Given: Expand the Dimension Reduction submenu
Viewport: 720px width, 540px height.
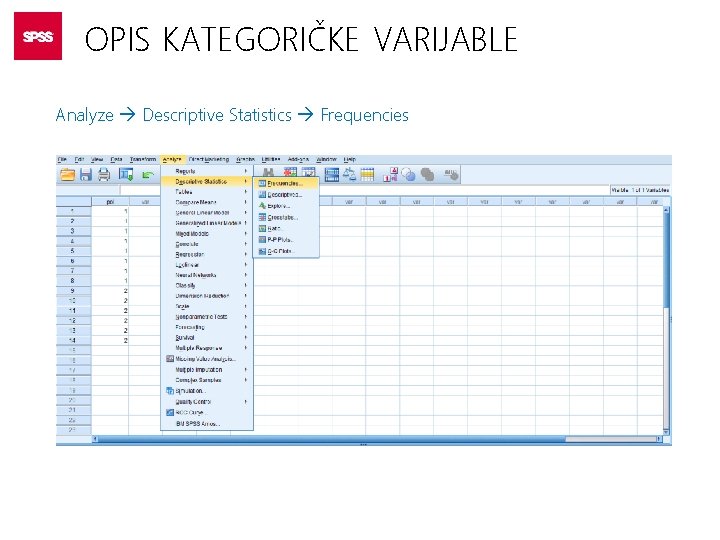Looking at the screenshot, I should coord(207,296).
